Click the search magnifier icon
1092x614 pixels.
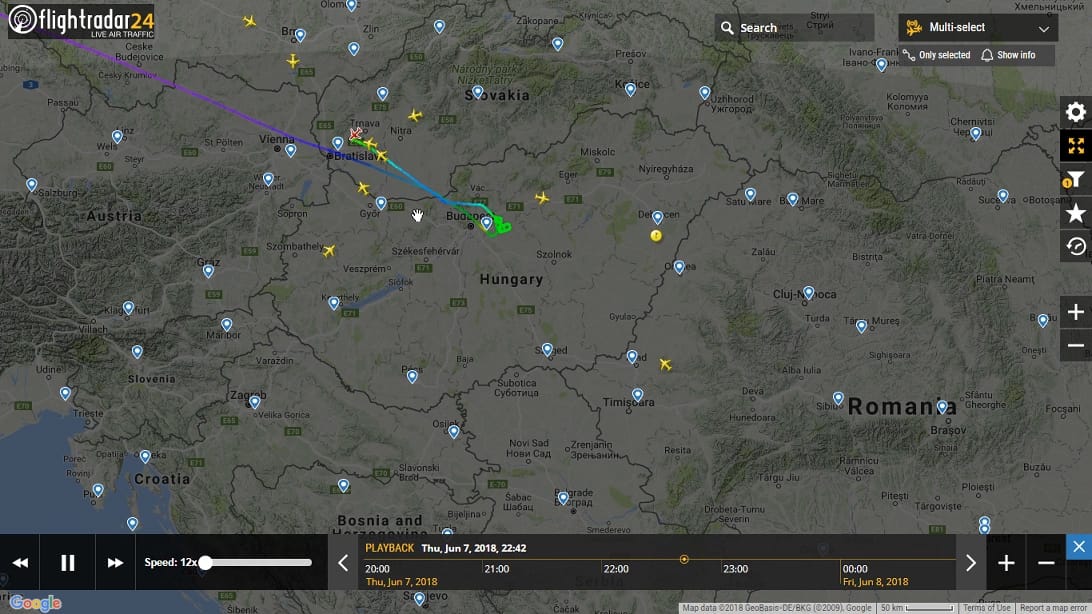(727, 28)
